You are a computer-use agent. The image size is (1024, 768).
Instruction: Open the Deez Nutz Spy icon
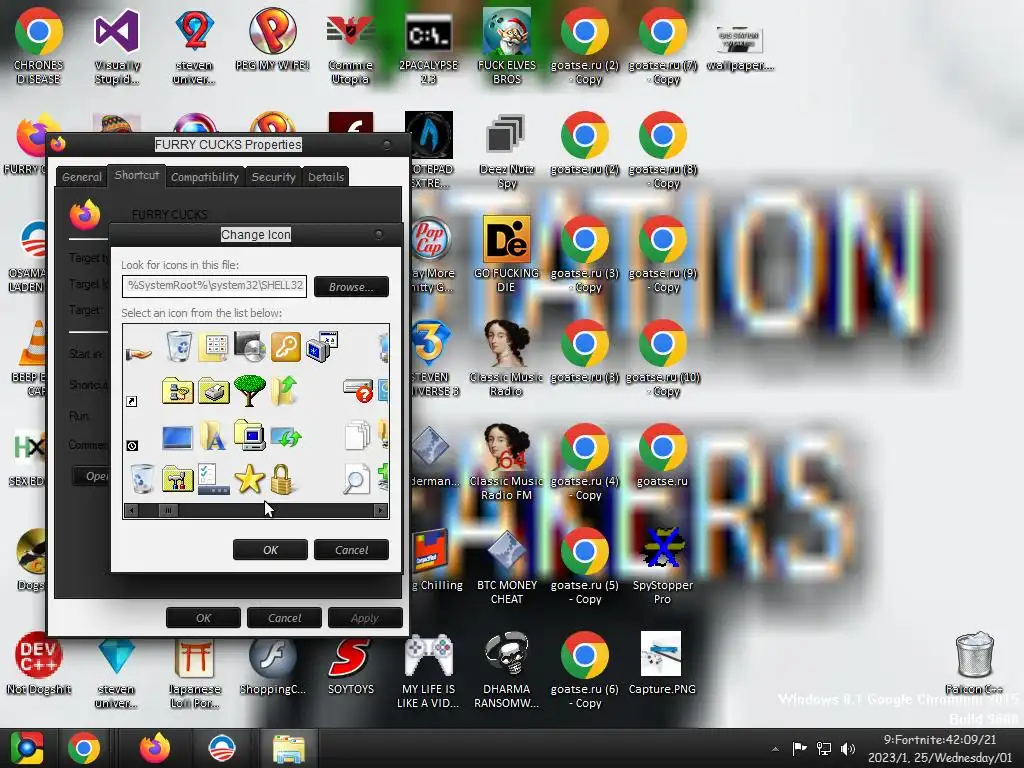click(506, 152)
